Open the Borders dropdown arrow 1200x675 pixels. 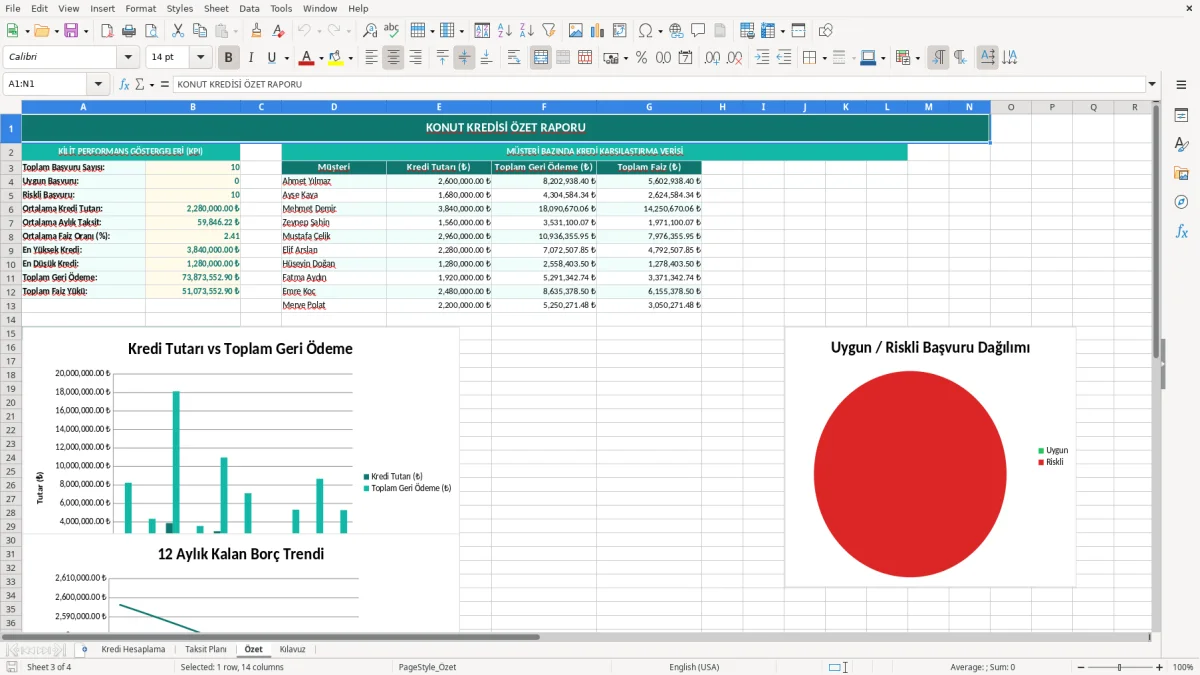824,58
